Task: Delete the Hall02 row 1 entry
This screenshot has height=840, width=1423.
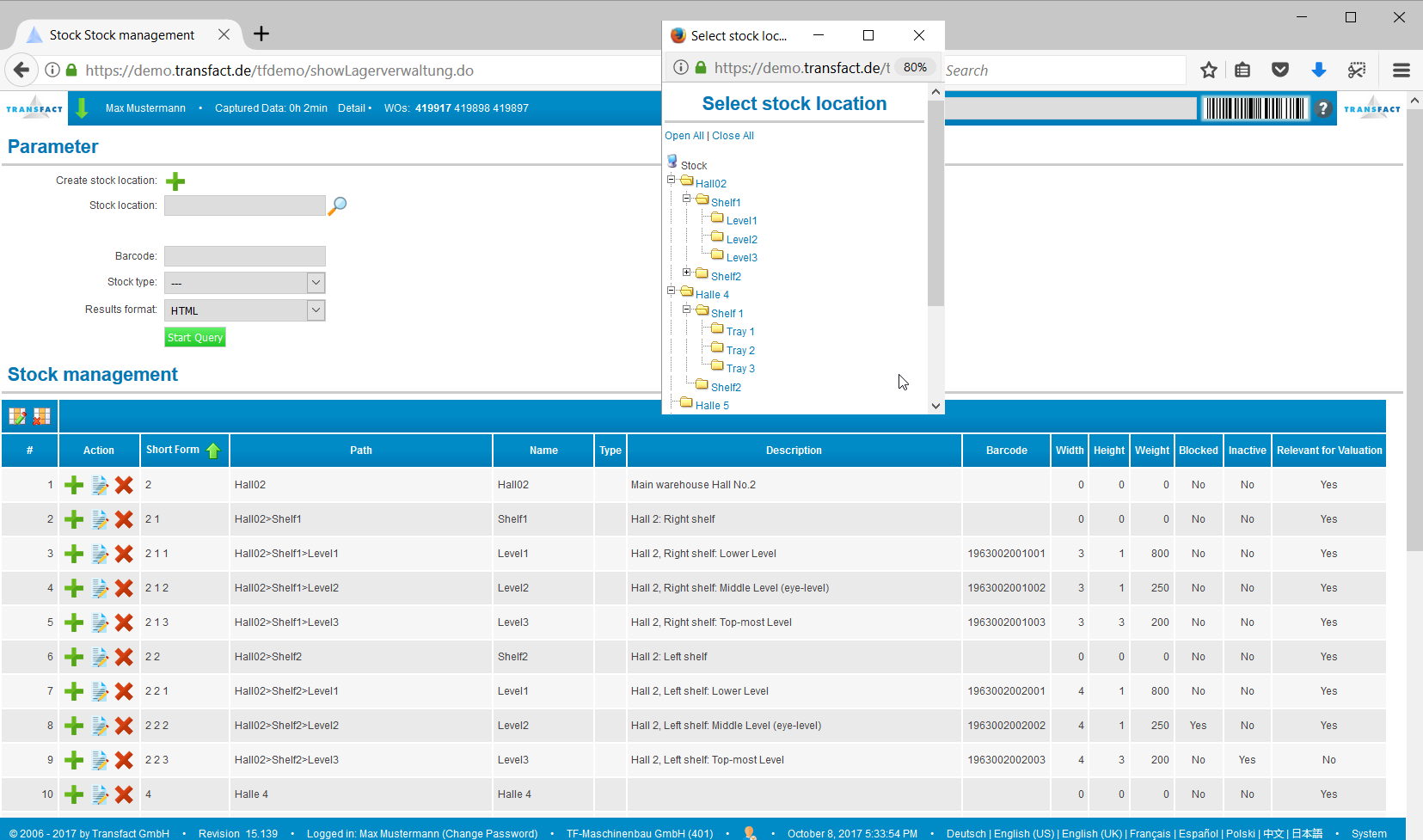Action: click(x=124, y=485)
